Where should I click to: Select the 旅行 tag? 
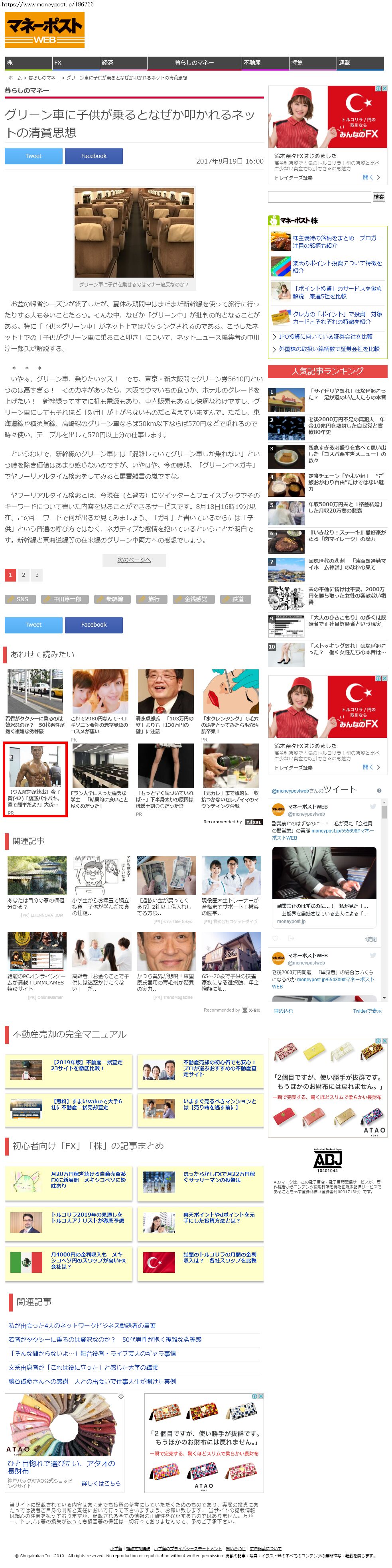(152, 599)
